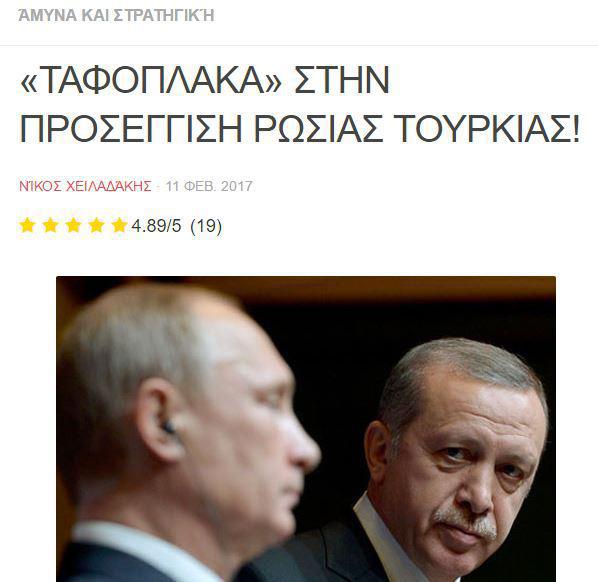Click the article headline title
Viewport: 598px width, 582px height.
(299, 104)
